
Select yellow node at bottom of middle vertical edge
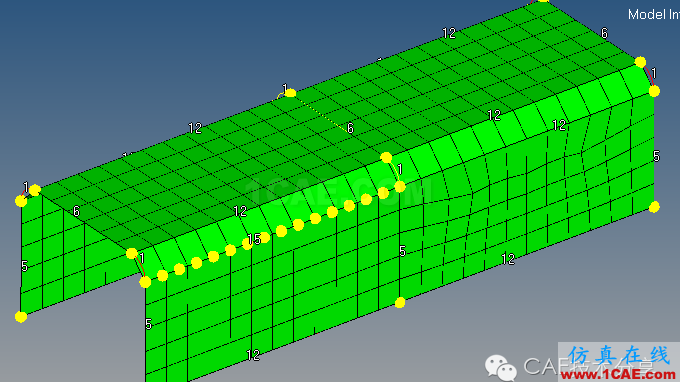[x=400, y=303]
